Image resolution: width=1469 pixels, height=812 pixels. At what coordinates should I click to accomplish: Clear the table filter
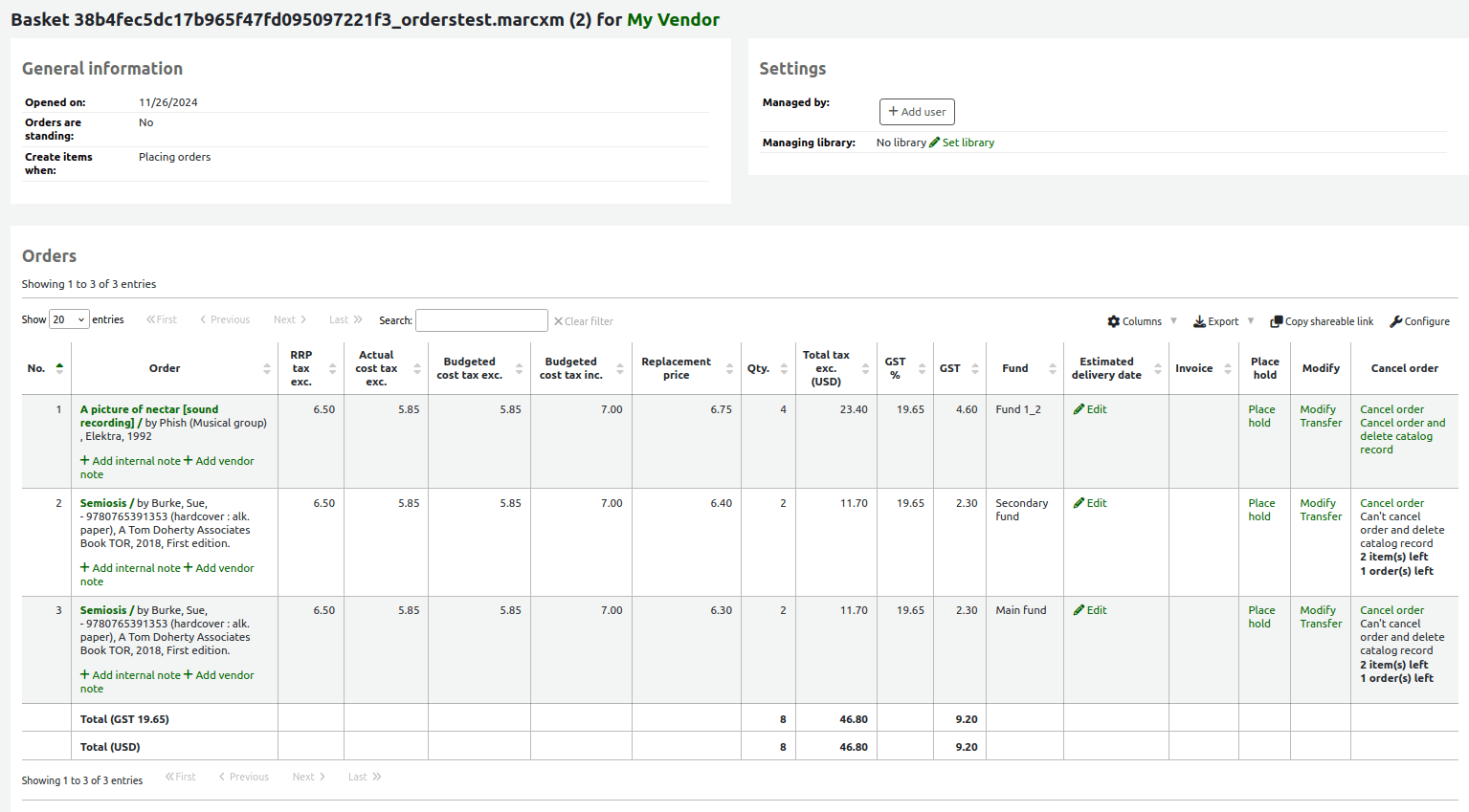tap(583, 321)
